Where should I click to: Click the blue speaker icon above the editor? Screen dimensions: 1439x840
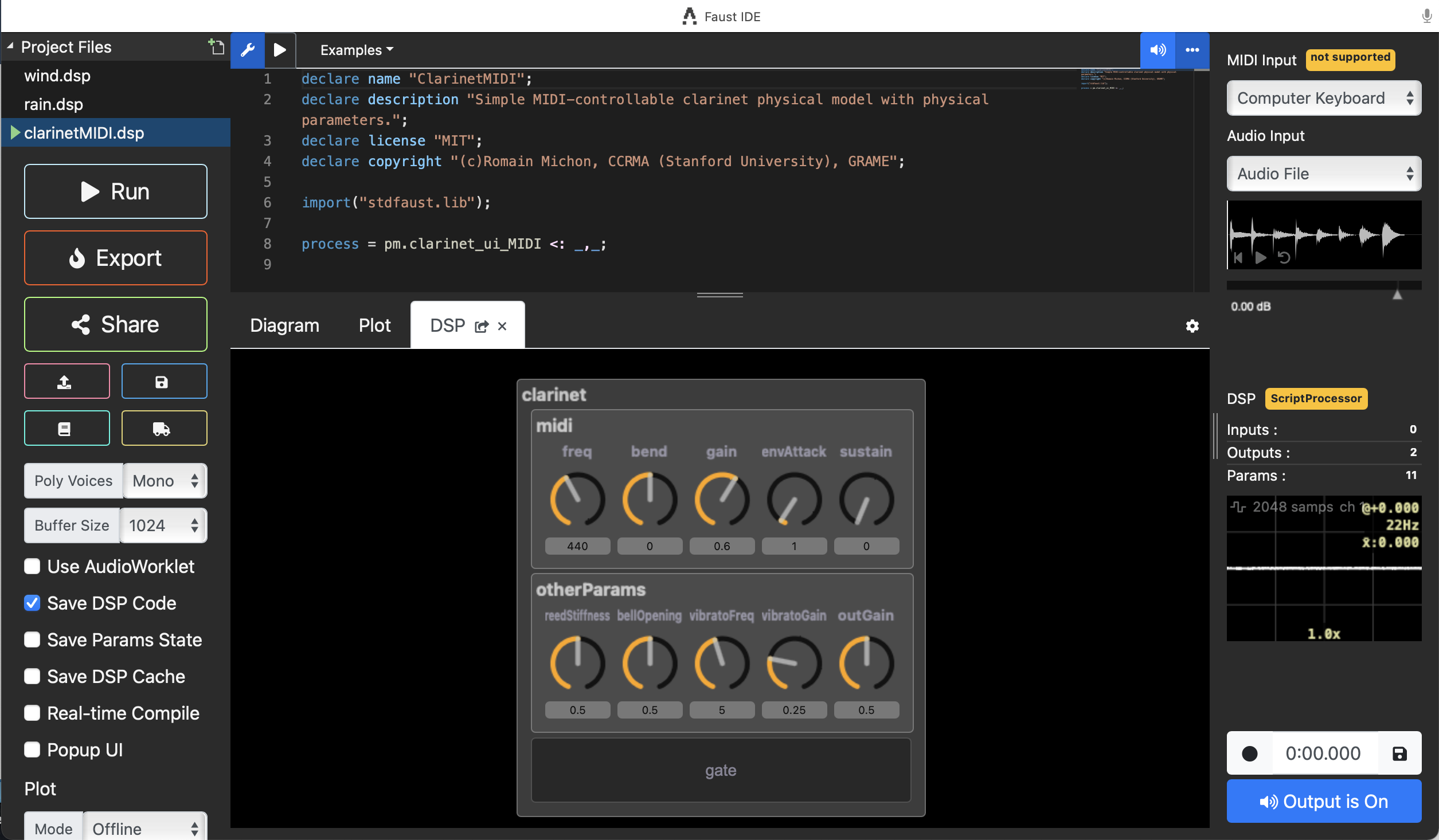1158,50
